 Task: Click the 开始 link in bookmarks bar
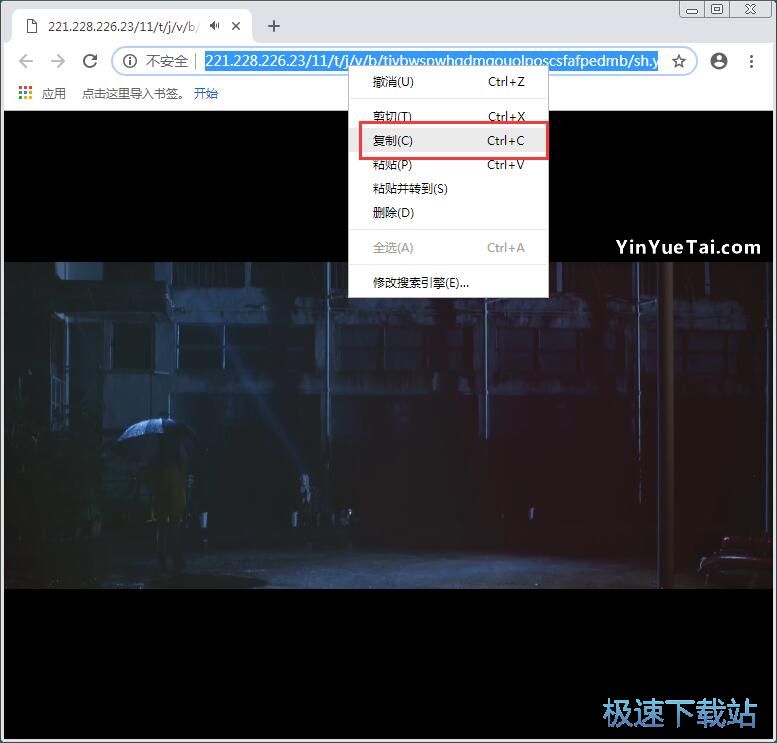[x=206, y=93]
